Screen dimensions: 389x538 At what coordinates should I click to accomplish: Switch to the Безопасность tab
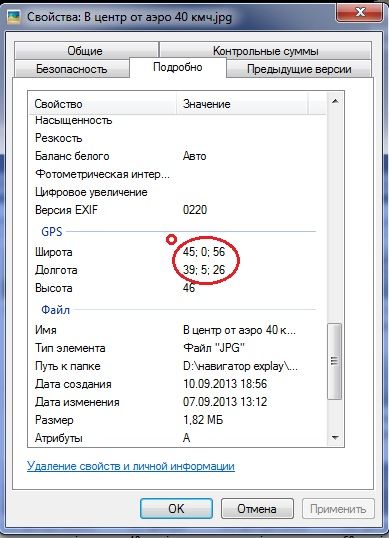point(72,69)
